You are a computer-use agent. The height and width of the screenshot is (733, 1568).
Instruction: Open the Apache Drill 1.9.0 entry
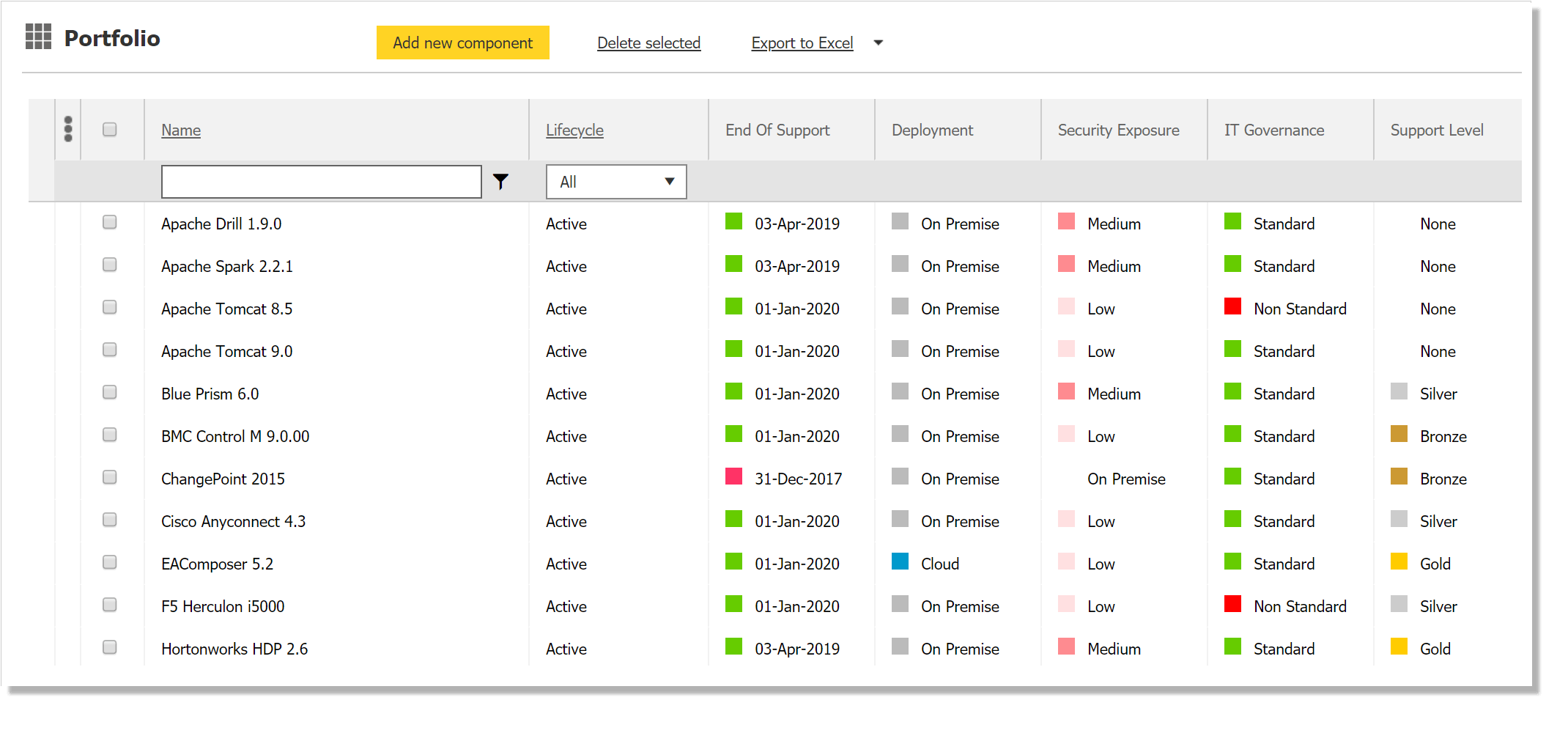pyautogui.click(x=221, y=224)
